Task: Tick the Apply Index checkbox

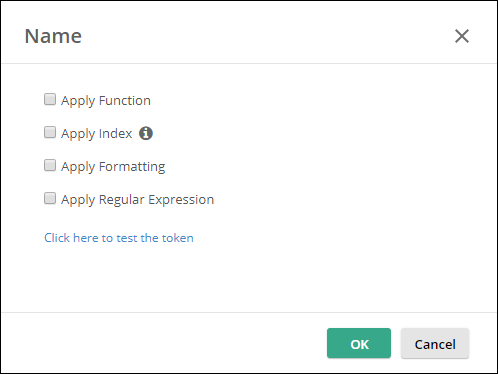Action: click(50, 132)
